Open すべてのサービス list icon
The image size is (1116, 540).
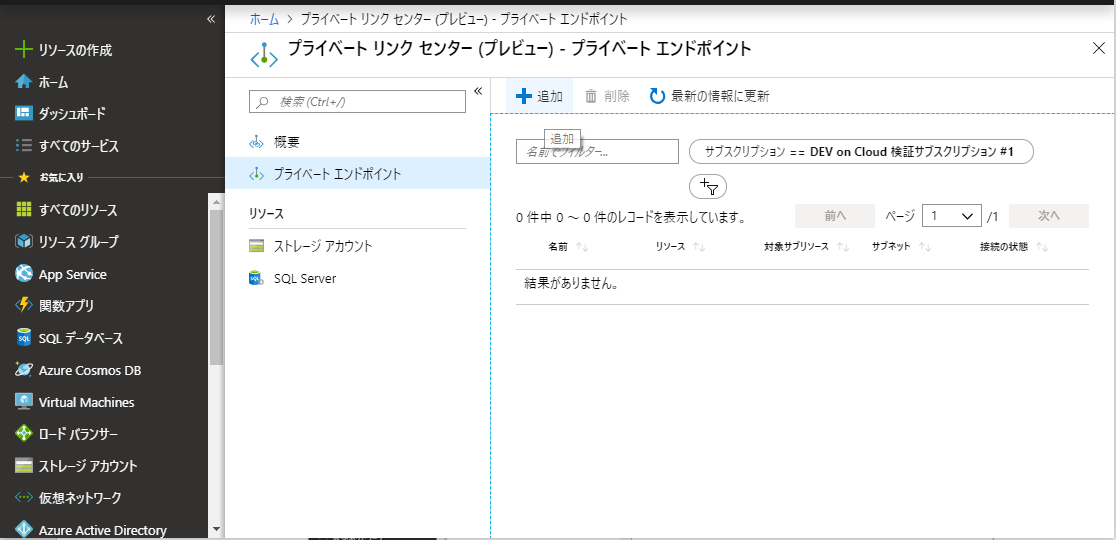(24, 146)
